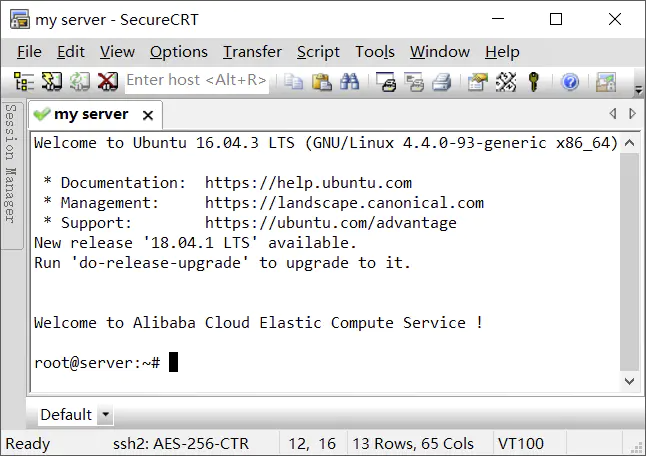The width and height of the screenshot is (646, 457).
Task: Open the Session Manager side panel
Action: click(11, 173)
